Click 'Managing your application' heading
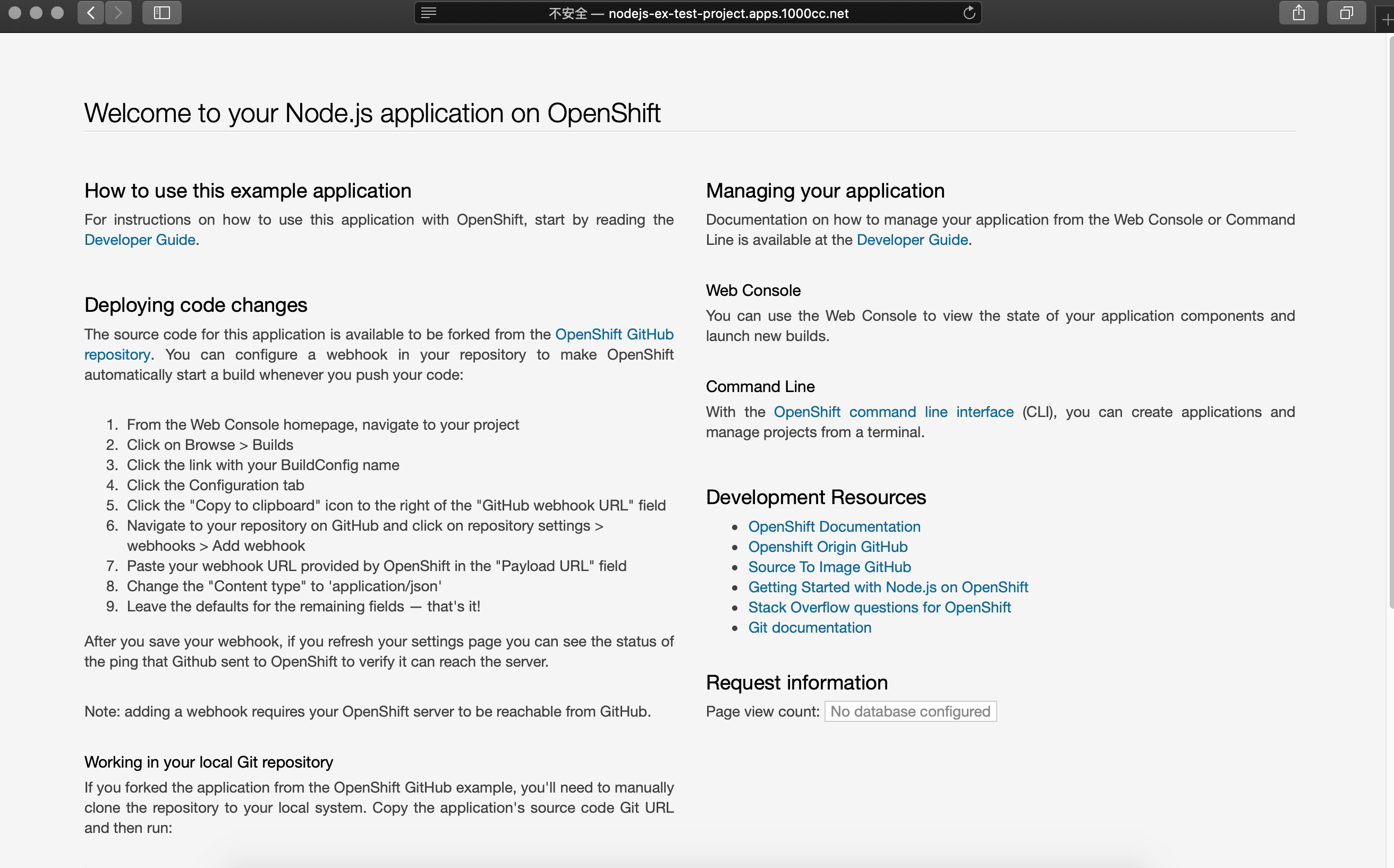 click(x=825, y=191)
